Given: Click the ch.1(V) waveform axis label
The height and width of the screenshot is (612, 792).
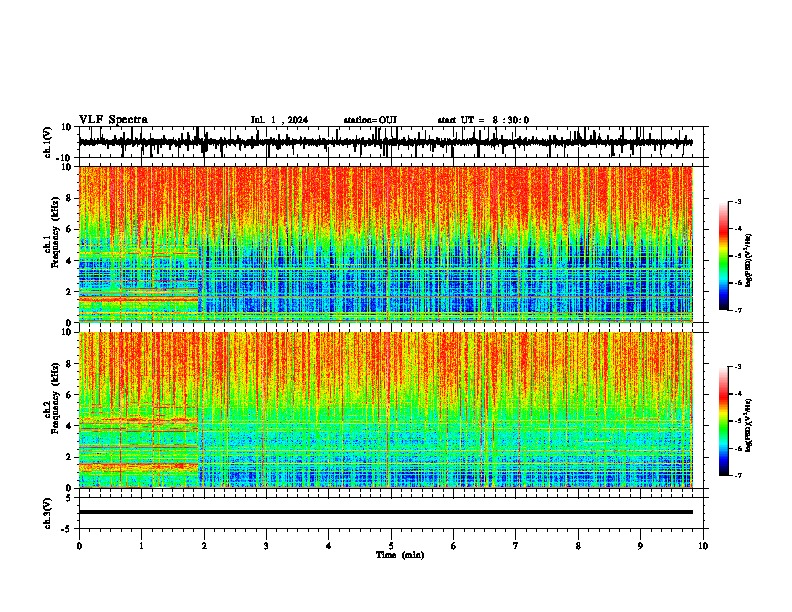Looking at the screenshot, I should [48, 142].
